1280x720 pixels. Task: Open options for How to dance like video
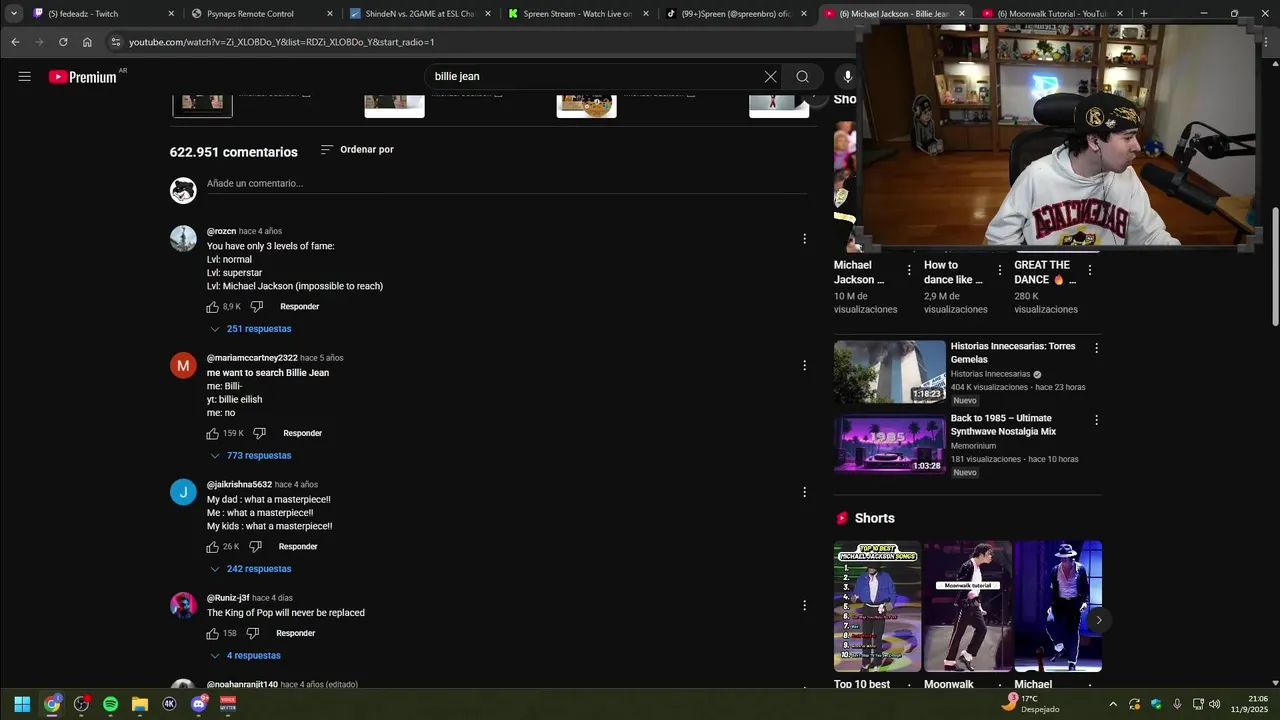click(999, 270)
